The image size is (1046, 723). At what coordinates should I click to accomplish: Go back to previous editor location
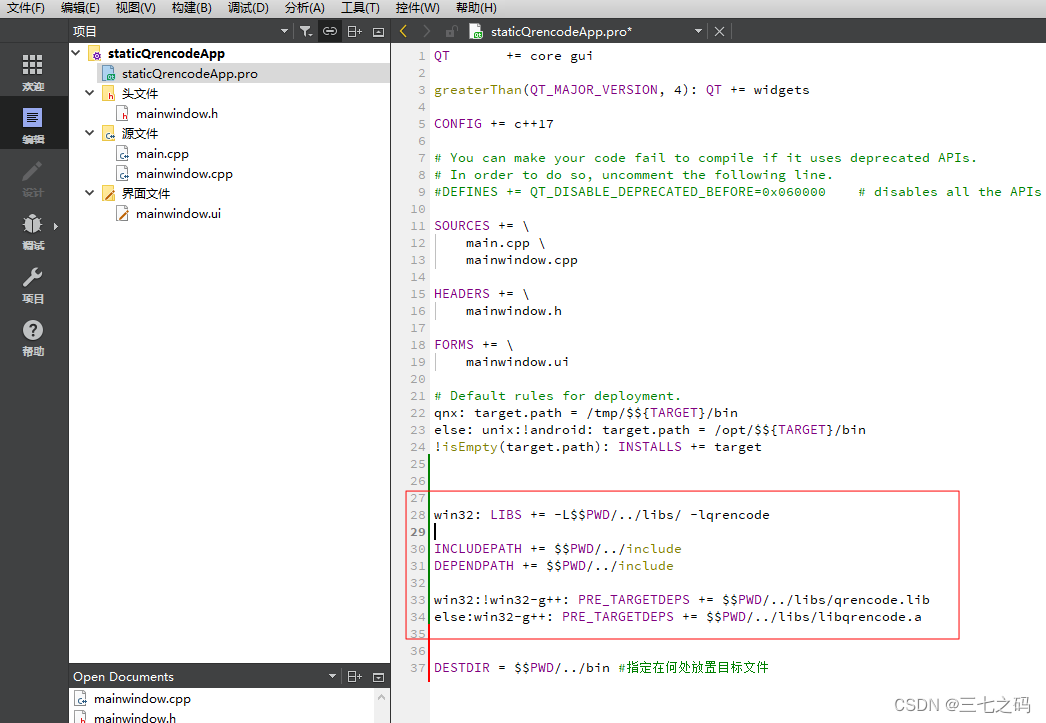[x=403, y=31]
